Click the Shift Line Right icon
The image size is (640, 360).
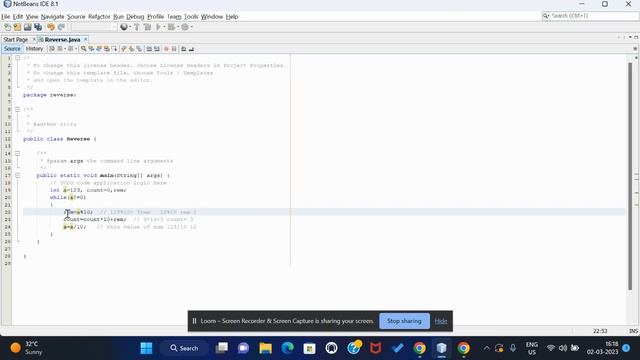pos(157,49)
